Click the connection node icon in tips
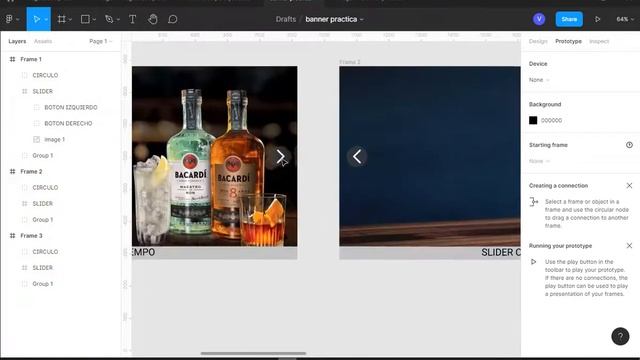The image size is (640, 360). [534, 202]
